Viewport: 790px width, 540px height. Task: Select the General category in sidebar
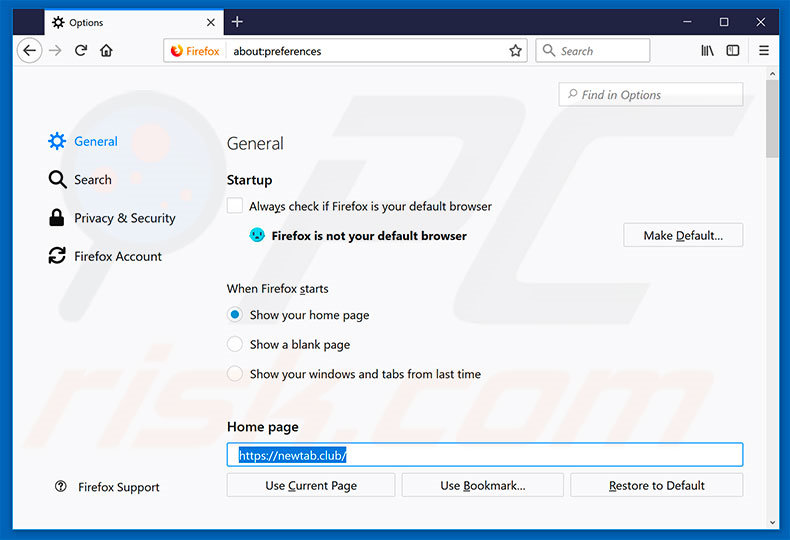pyautogui.click(x=83, y=141)
